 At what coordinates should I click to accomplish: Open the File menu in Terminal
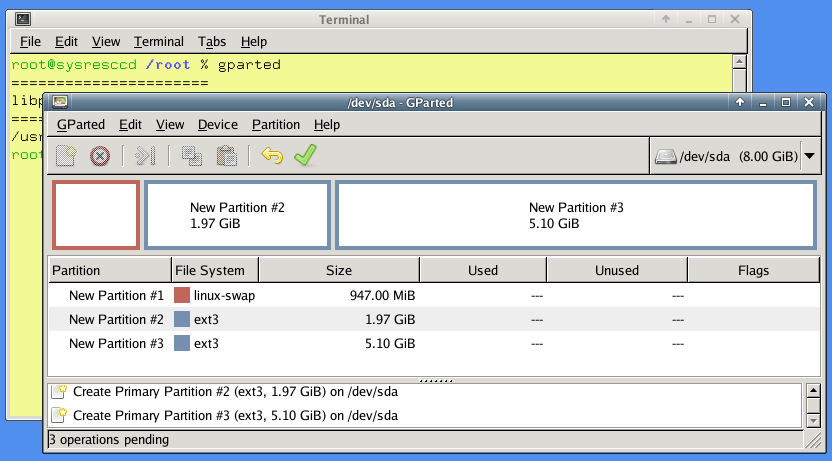point(30,41)
